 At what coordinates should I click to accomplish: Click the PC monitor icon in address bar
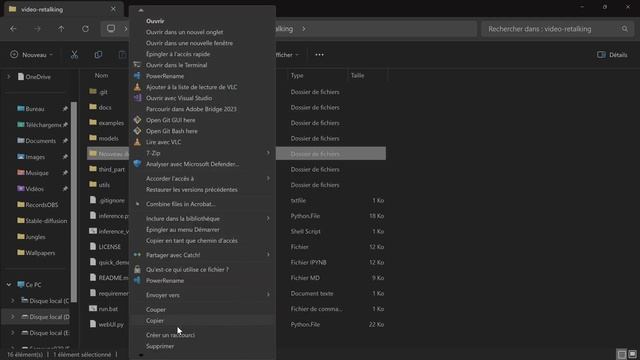click(111, 29)
